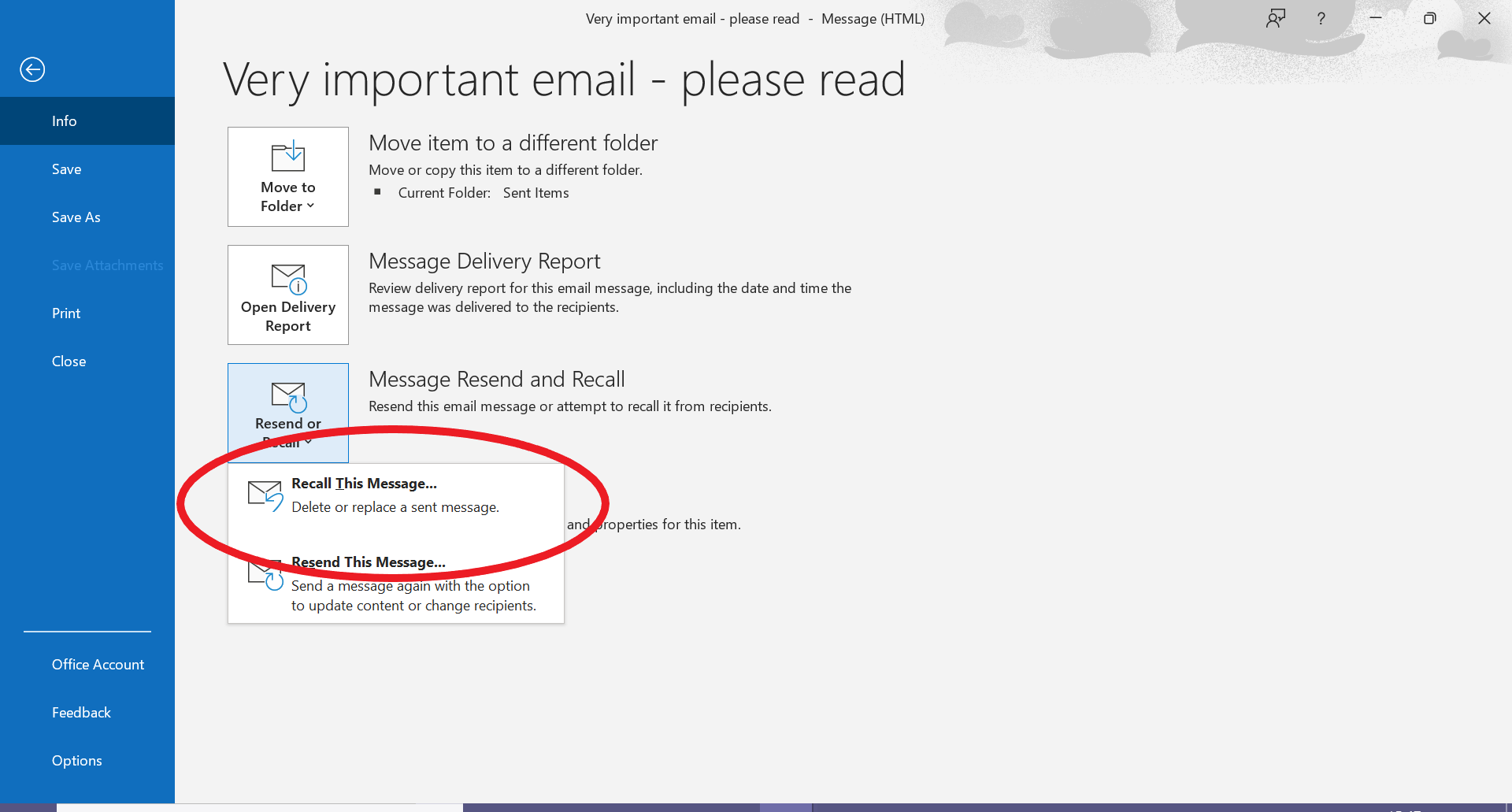Open Outlook Options
Screen dimensions: 1512x812
pyautogui.click(x=87, y=760)
